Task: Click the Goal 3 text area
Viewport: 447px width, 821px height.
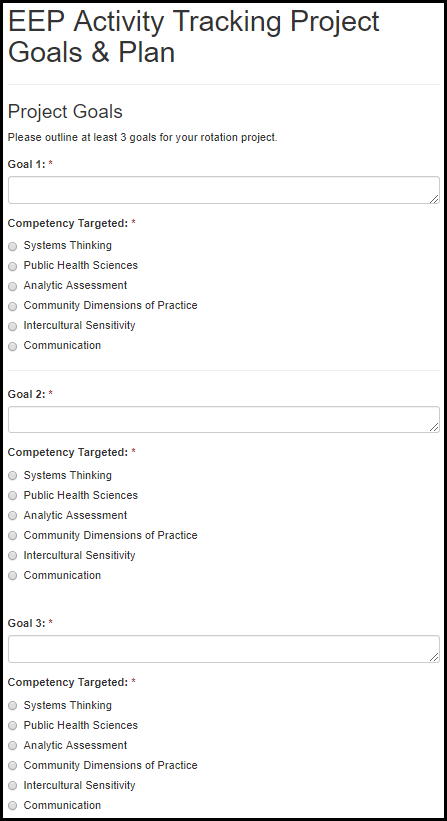Action: 224,649
